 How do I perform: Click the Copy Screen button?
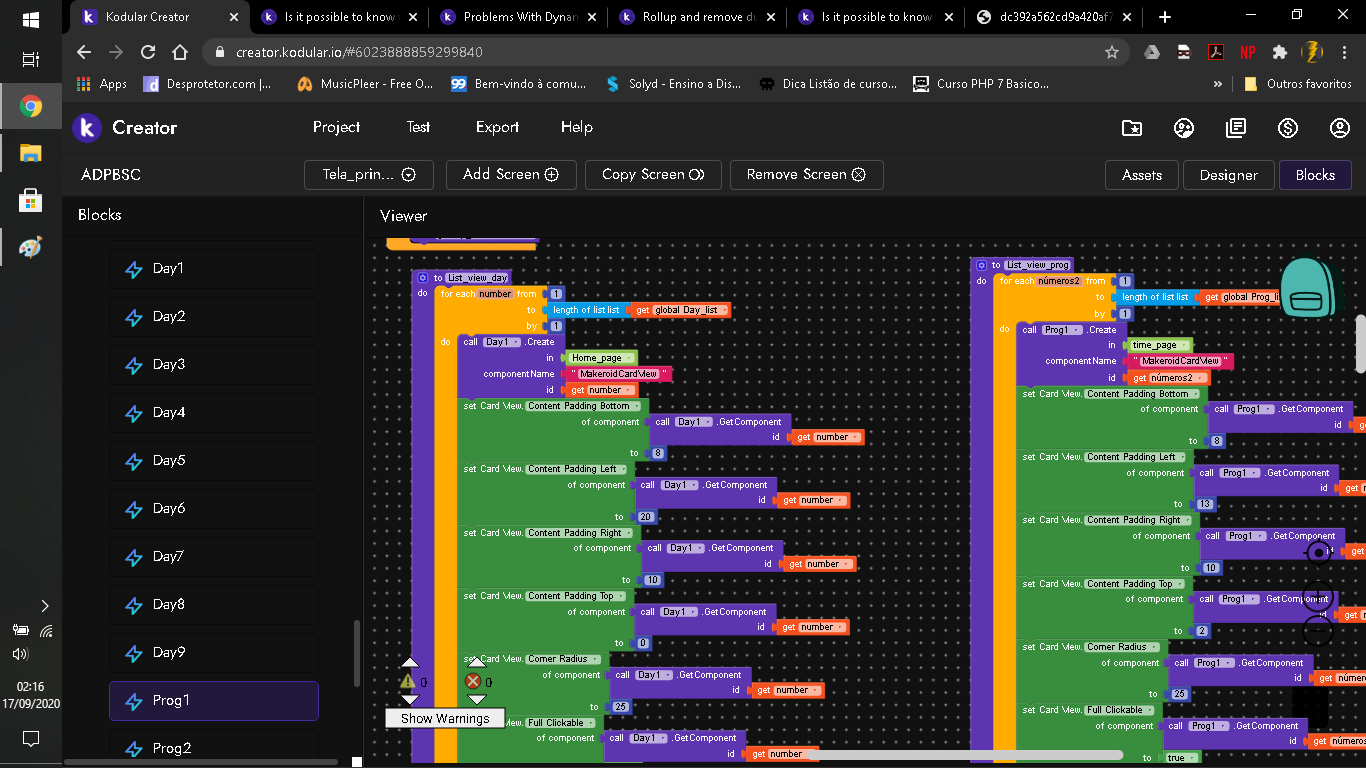(x=653, y=174)
